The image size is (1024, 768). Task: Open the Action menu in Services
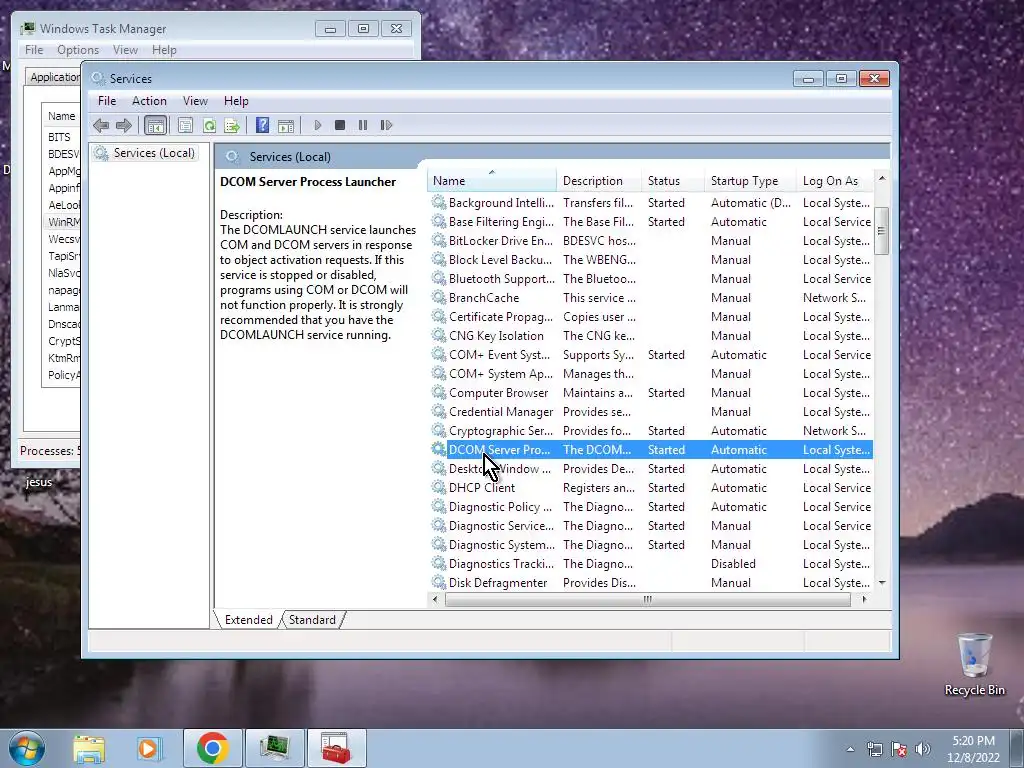tap(149, 101)
